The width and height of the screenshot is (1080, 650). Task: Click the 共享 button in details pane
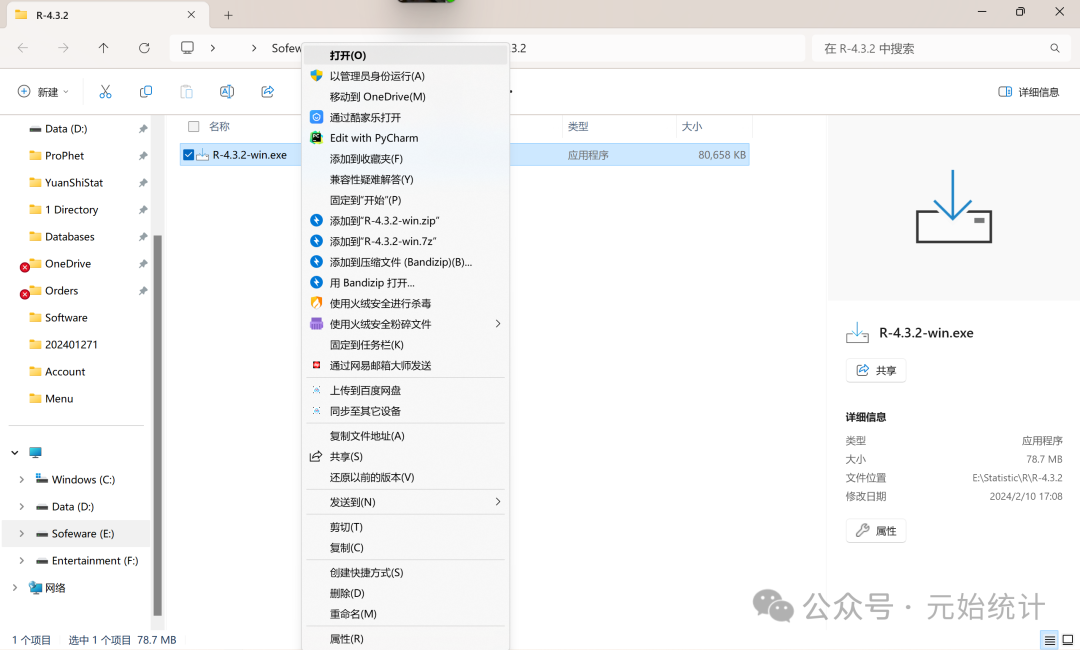875,370
